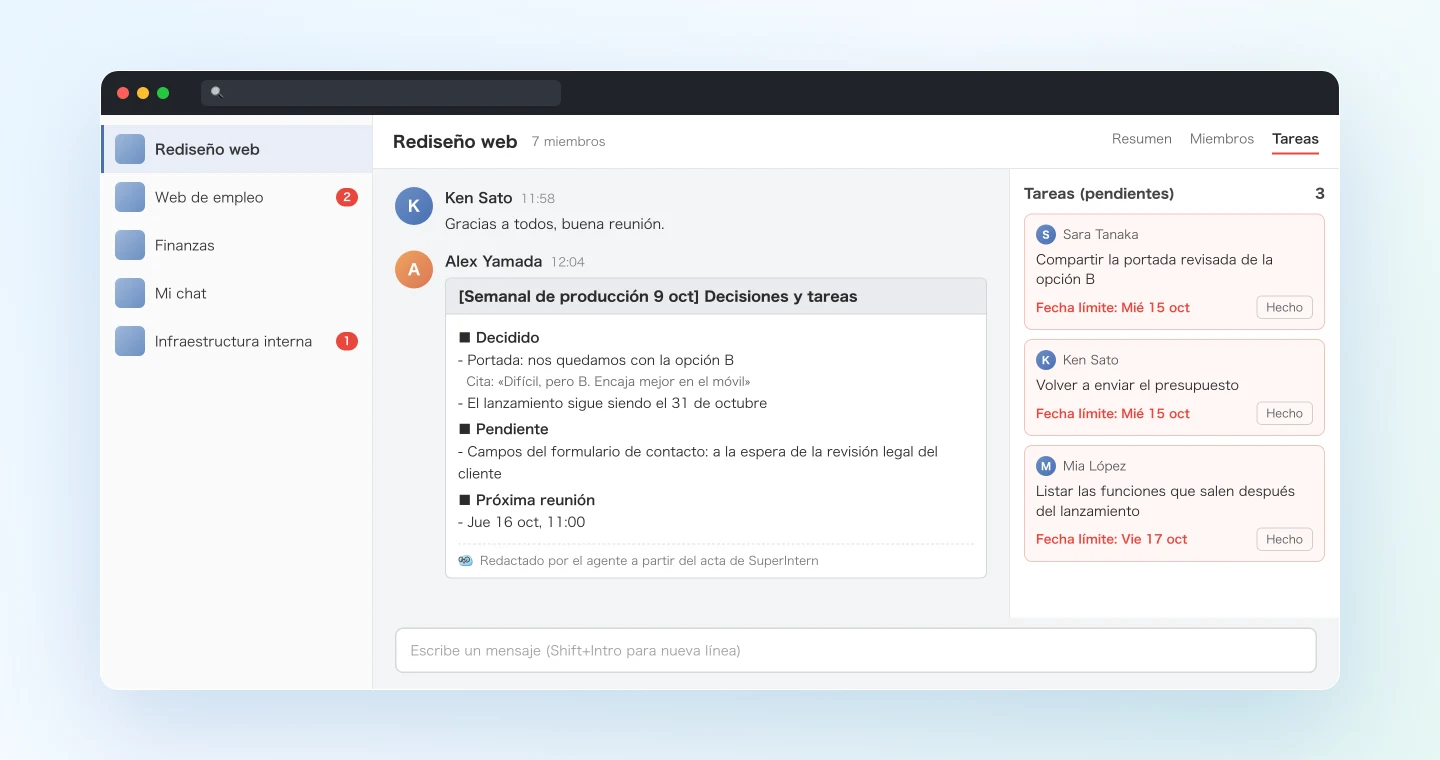The height and width of the screenshot is (760, 1440).
Task: Open the Web de empleo channel
Action: click(x=237, y=197)
